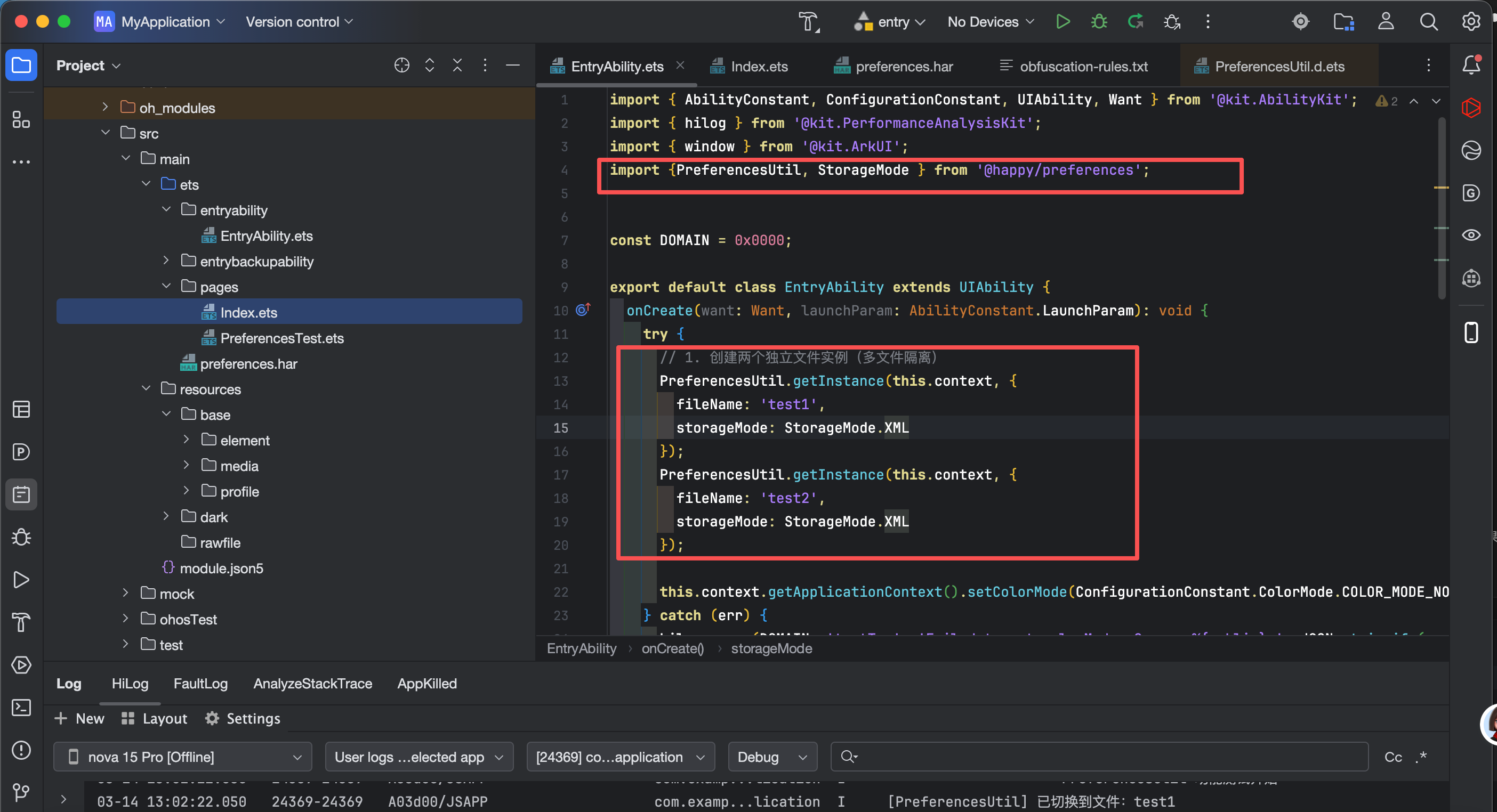Click the green Run button in toolbar
This screenshot has height=812, width=1497.
click(1063, 22)
